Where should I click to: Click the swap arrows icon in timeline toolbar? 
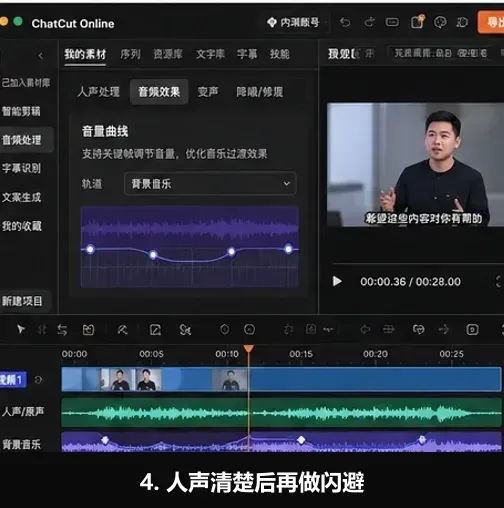(62, 330)
